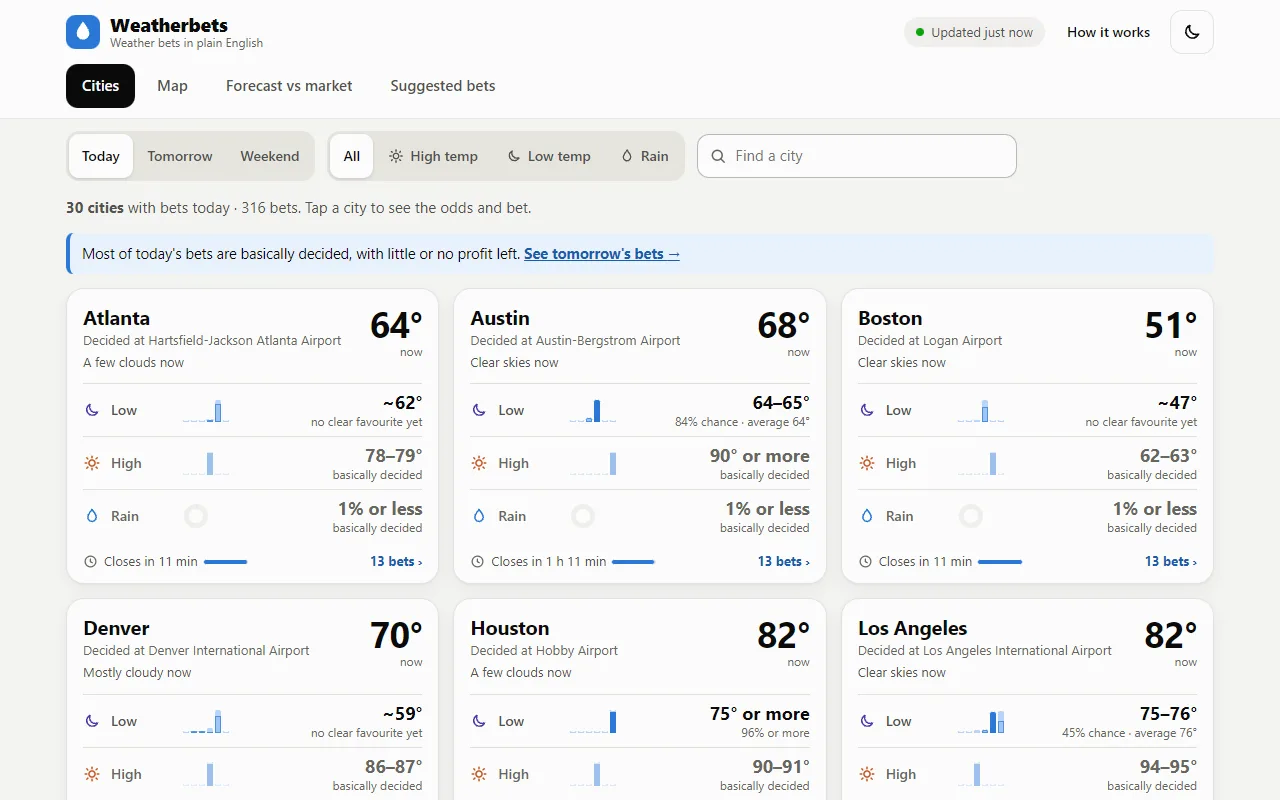Click the raindrop icon in Atlanta's Rain row
Viewport: 1280px width, 800px height.
[x=92, y=516]
